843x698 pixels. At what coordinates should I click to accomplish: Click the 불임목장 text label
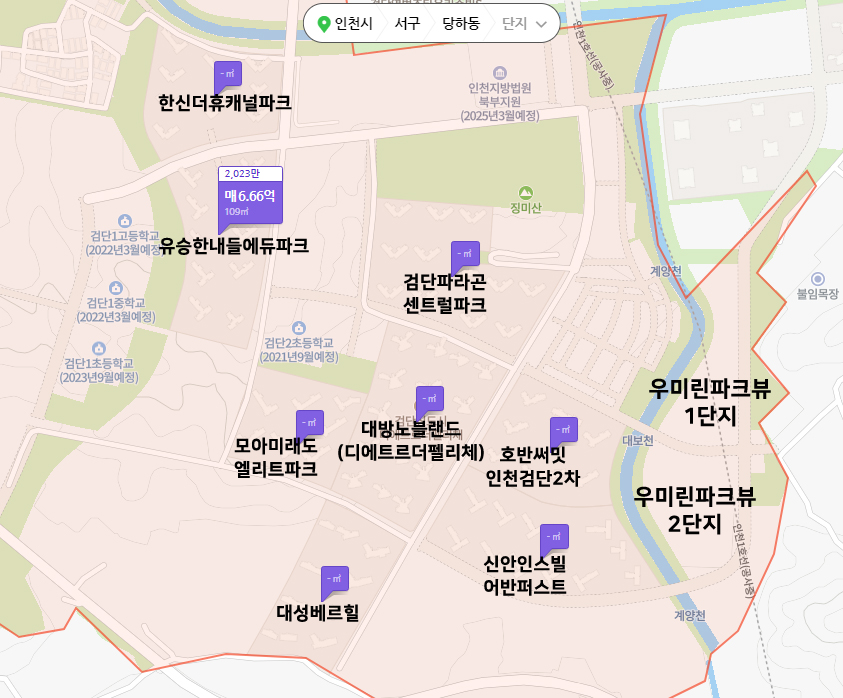(x=818, y=294)
